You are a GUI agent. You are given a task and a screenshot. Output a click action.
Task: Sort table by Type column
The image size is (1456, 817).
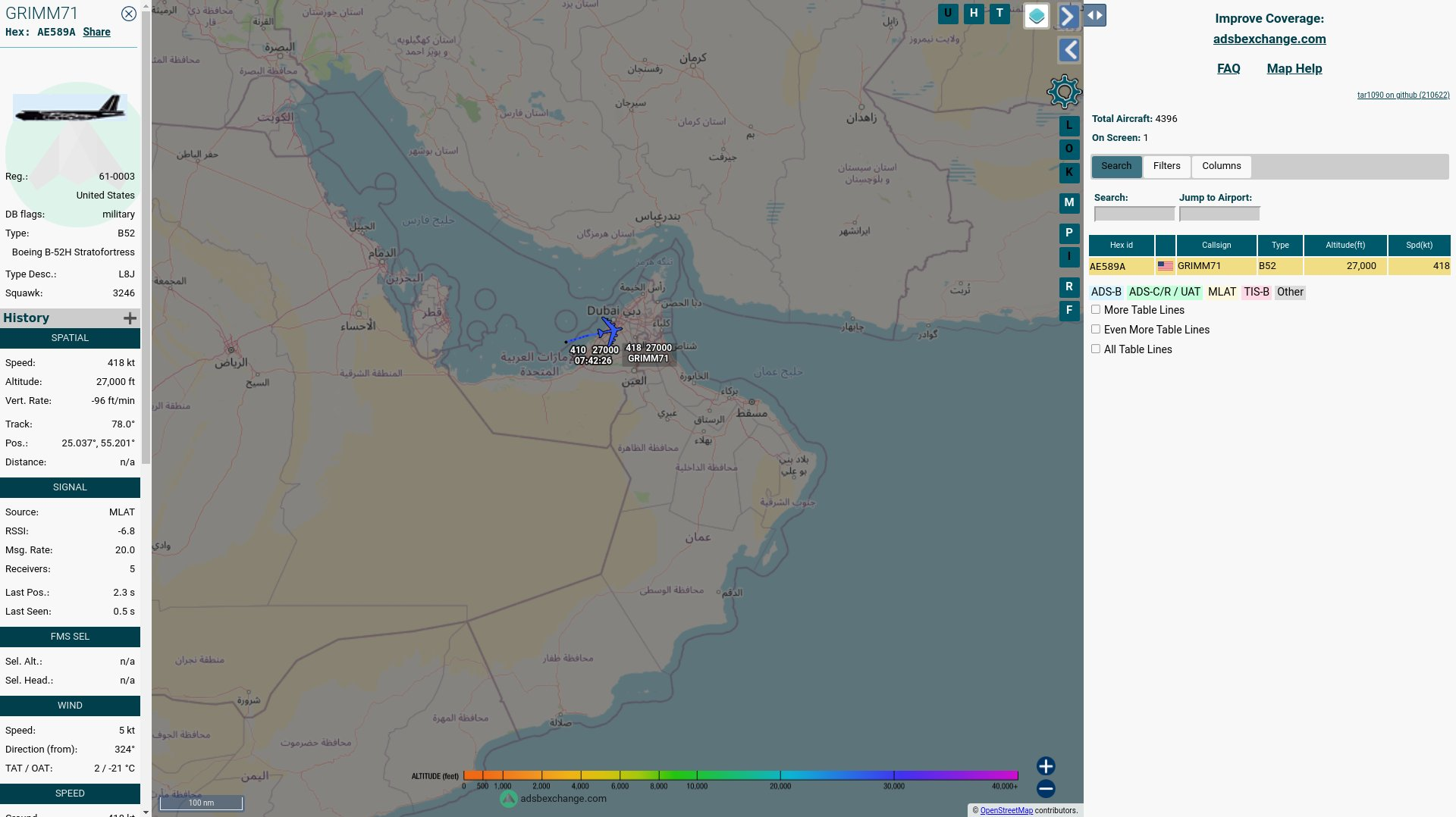click(x=1280, y=246)
